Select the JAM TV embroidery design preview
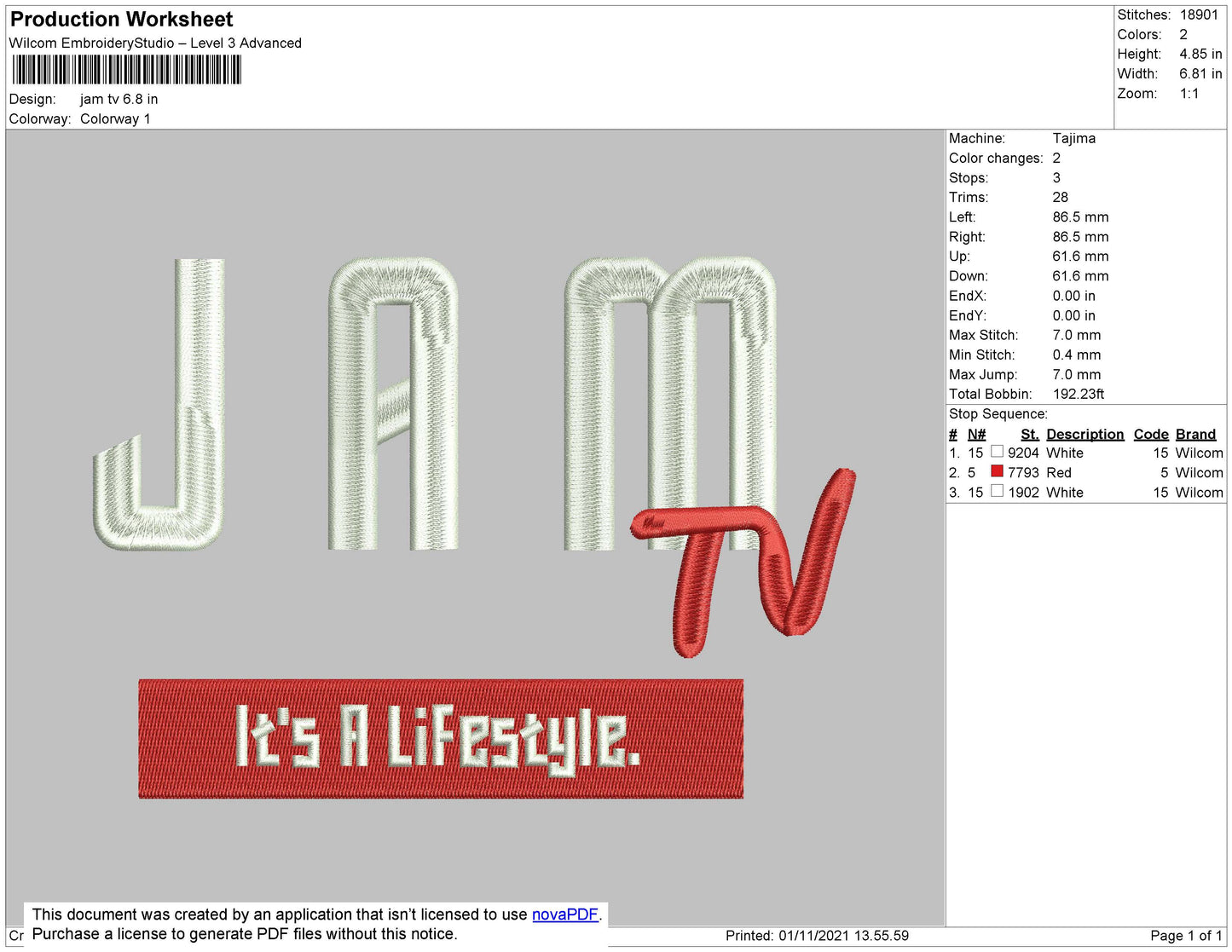Viewport: 1232px width, 952px height. (x=475, y=528)
